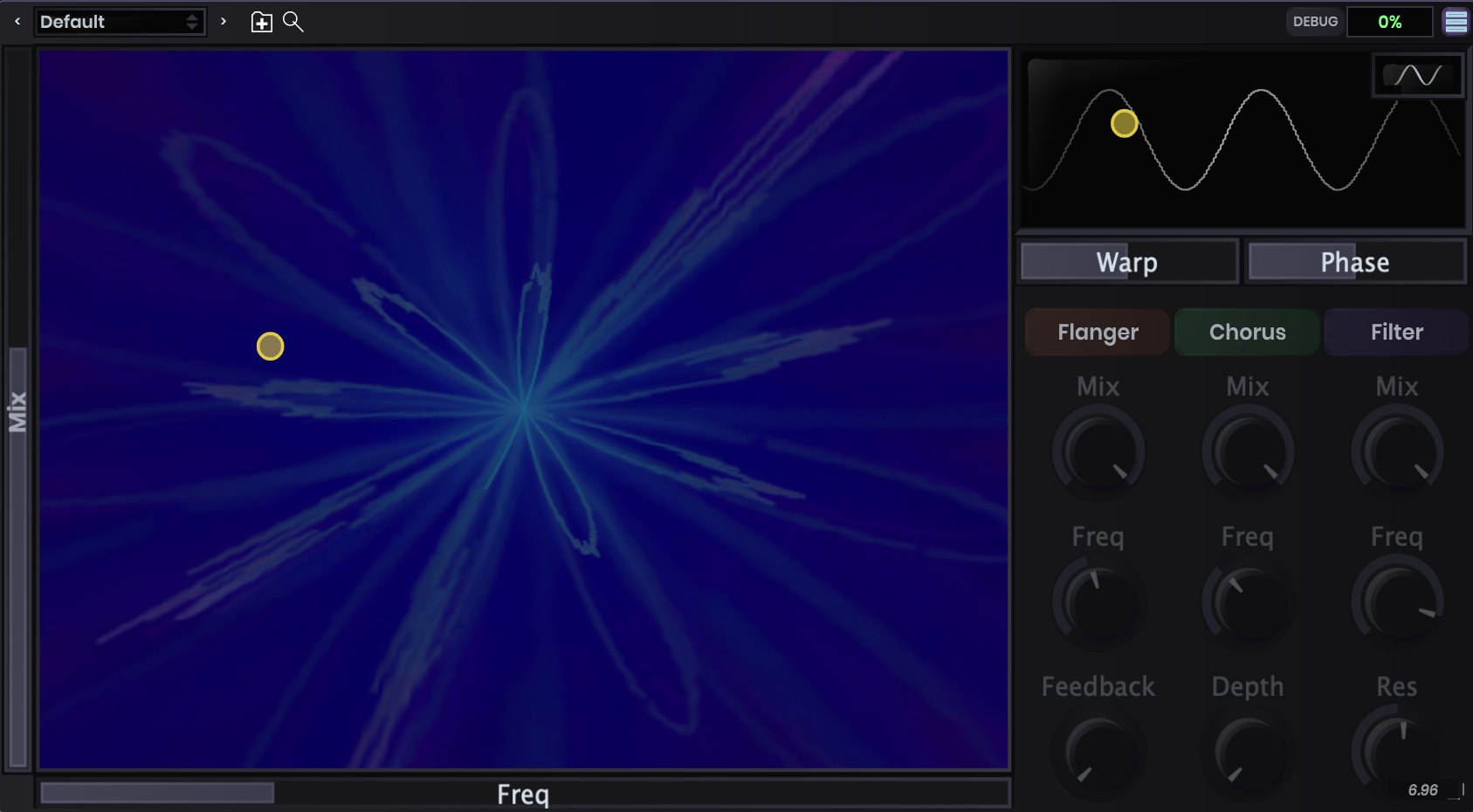Toggle the Flanger effect
The height and width of the screenshot is (812, 1473).
coord(1098,332)
